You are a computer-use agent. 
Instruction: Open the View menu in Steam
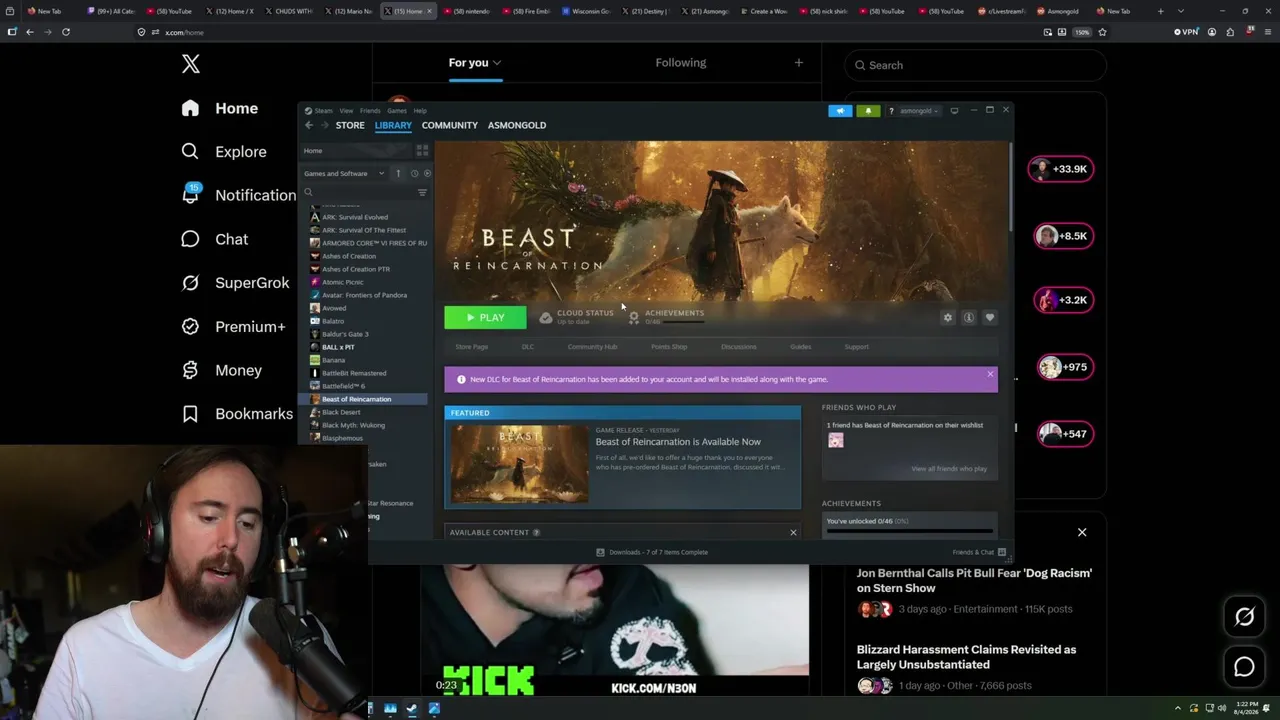pos(346,111)
